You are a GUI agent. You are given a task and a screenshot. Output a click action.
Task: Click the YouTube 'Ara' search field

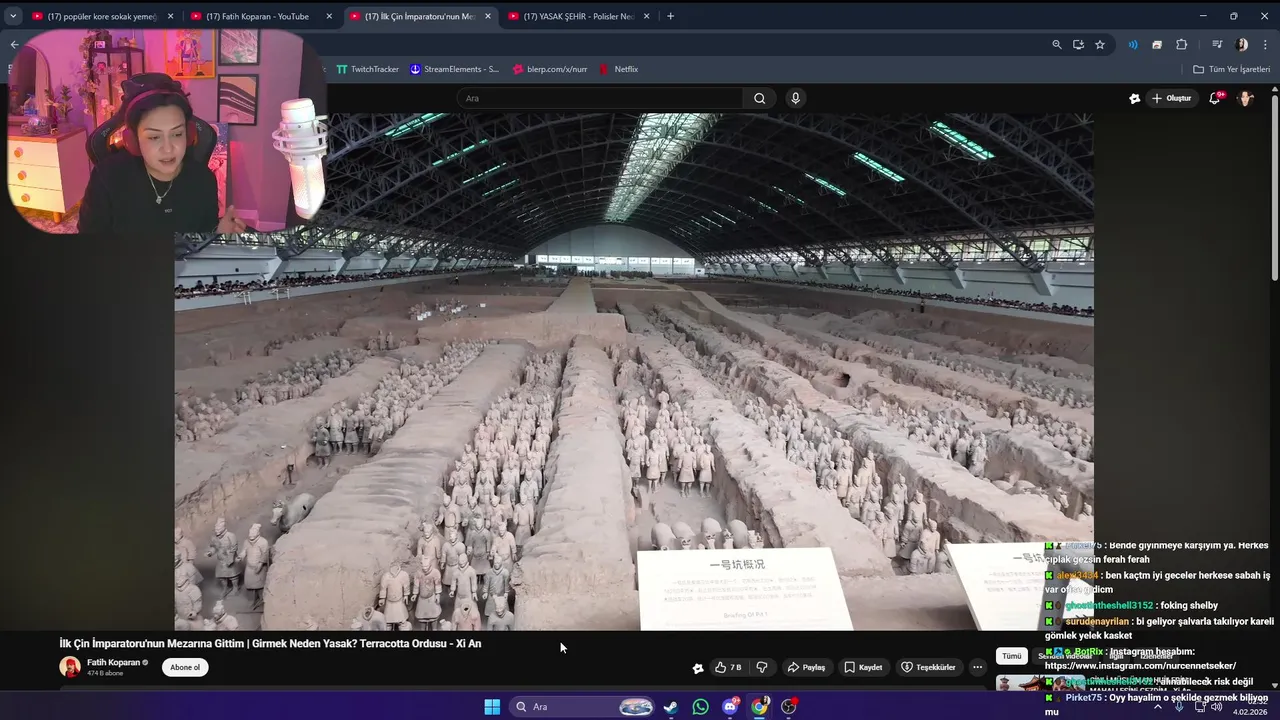pyautogui.click(x=600, y=98)
